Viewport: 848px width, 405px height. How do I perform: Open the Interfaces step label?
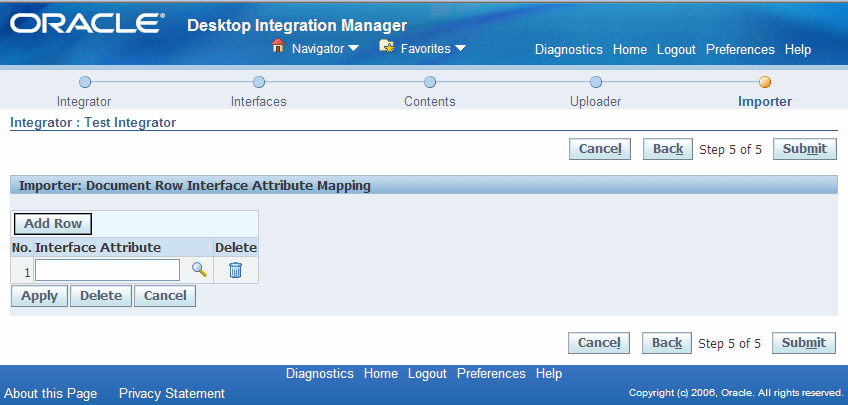259,102
